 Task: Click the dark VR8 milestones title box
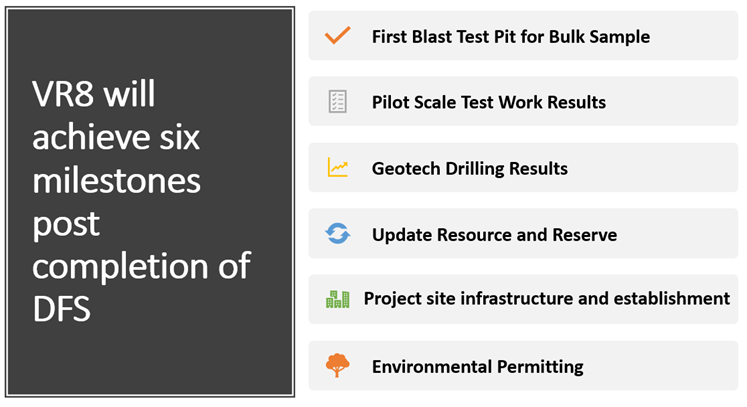(150, 202)
